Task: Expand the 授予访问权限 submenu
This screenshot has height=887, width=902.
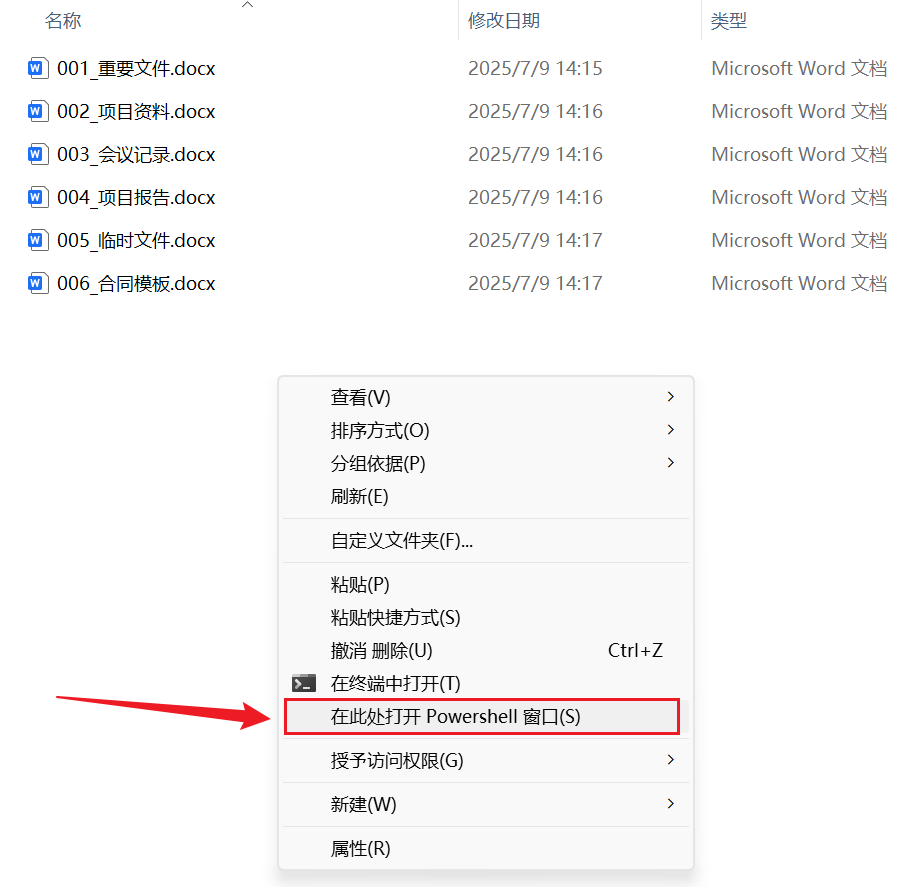Action: [x=670, y=759]
